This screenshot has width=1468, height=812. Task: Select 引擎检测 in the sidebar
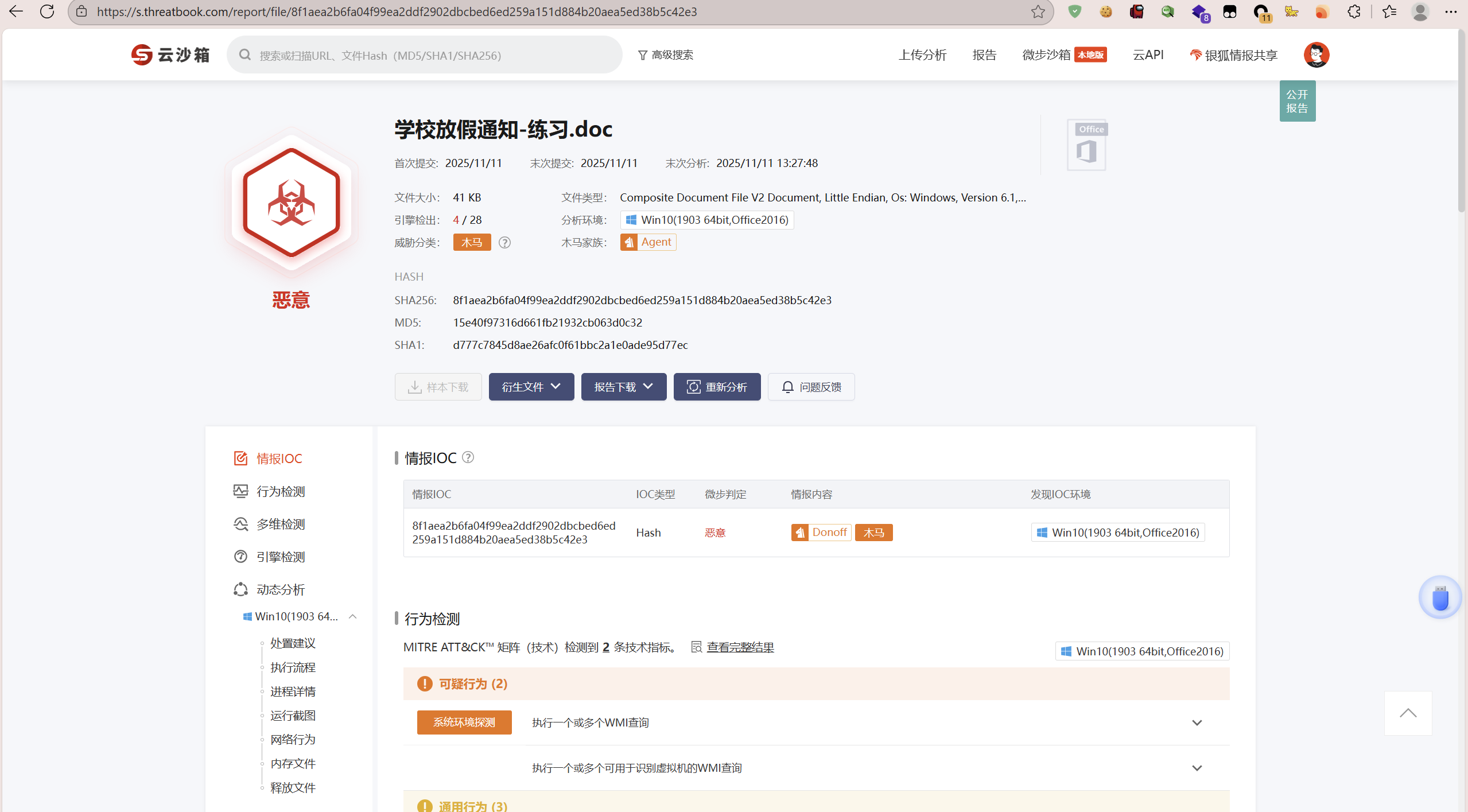pyautogui.click(x=269, y=556)
